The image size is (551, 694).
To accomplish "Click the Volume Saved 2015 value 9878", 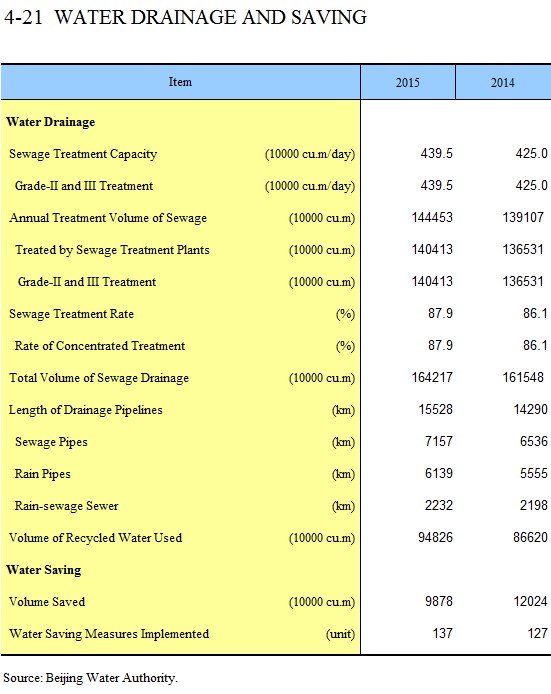I will (439, 601).
